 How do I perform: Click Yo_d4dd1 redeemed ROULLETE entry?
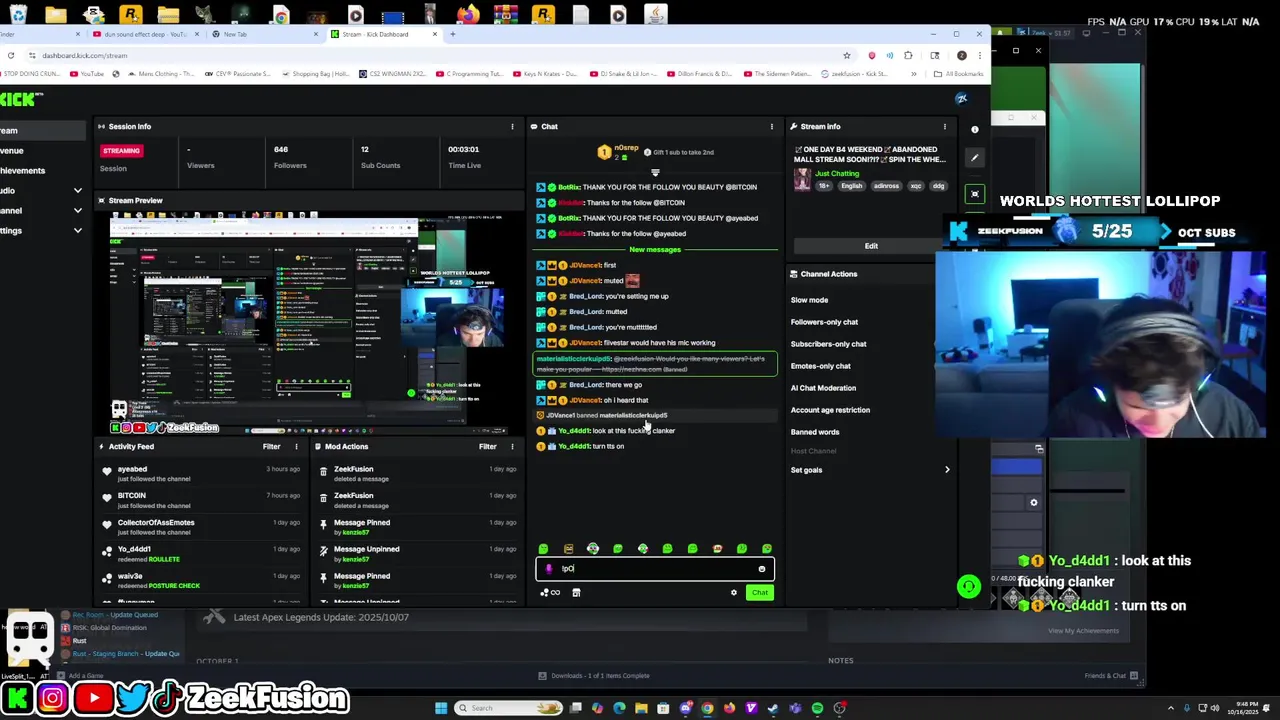click(x=200, y=554)
